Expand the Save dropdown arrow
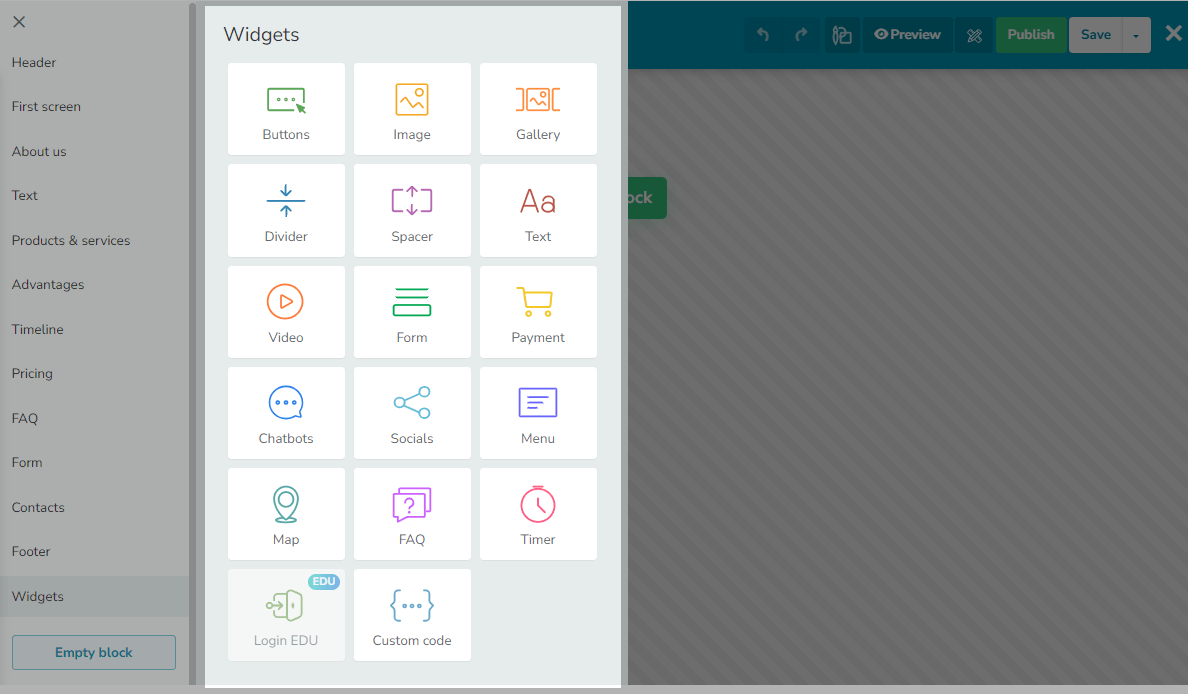 click(1136, 35)
